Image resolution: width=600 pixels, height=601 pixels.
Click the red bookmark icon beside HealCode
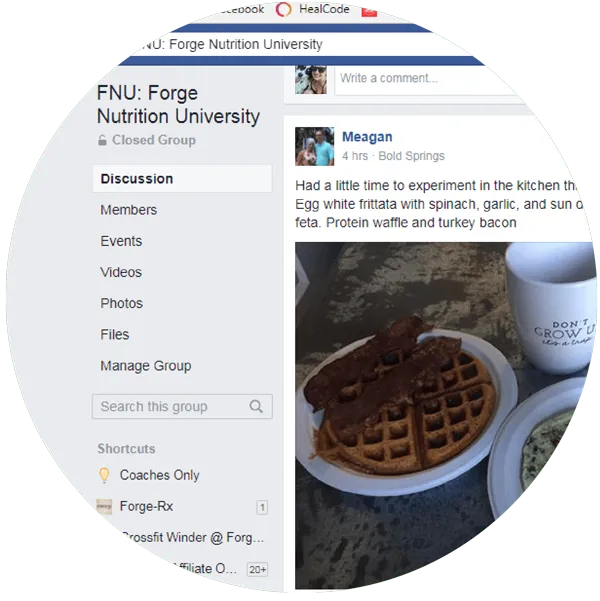point(369,12)
